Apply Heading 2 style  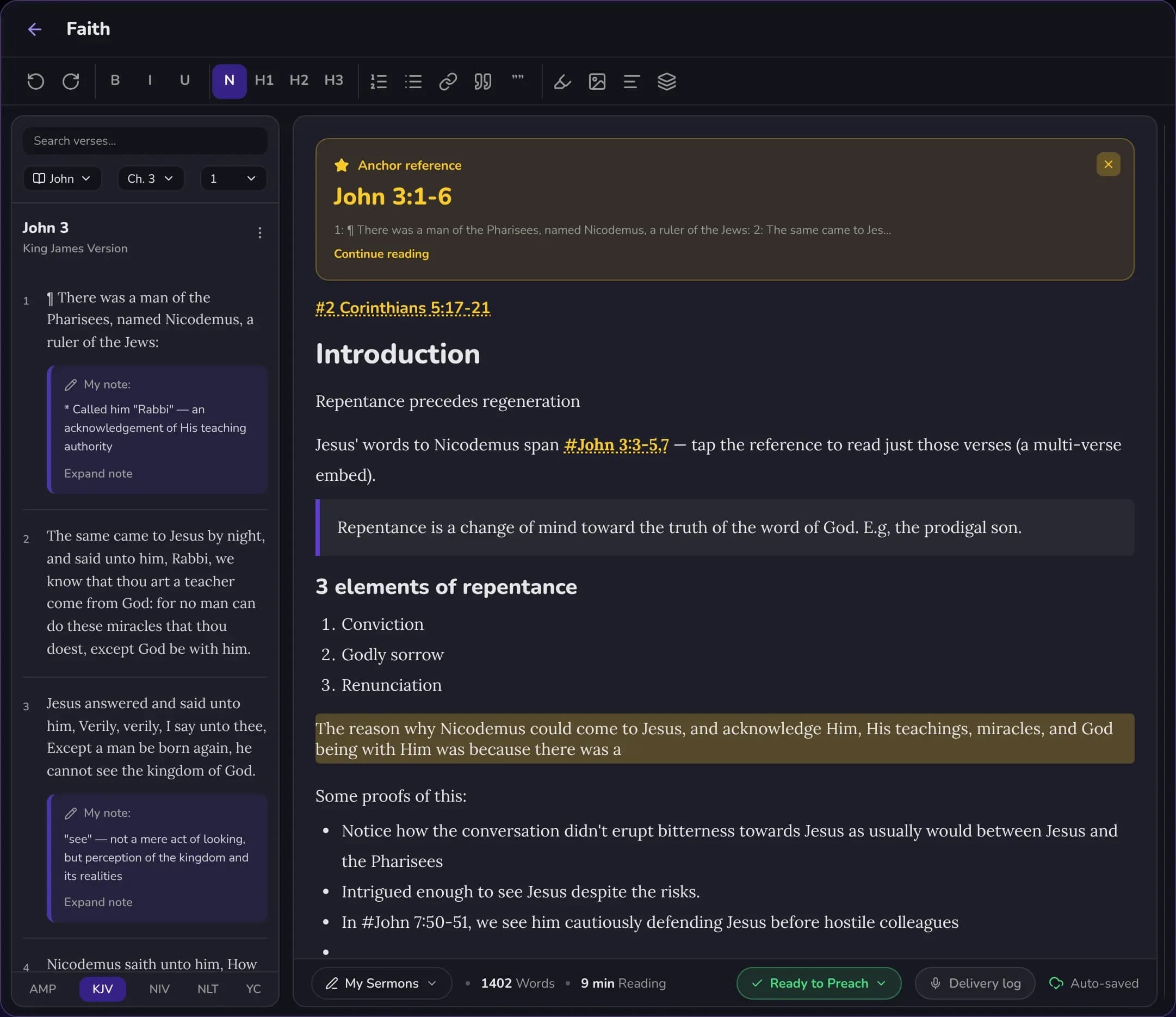tap(299, 80)
